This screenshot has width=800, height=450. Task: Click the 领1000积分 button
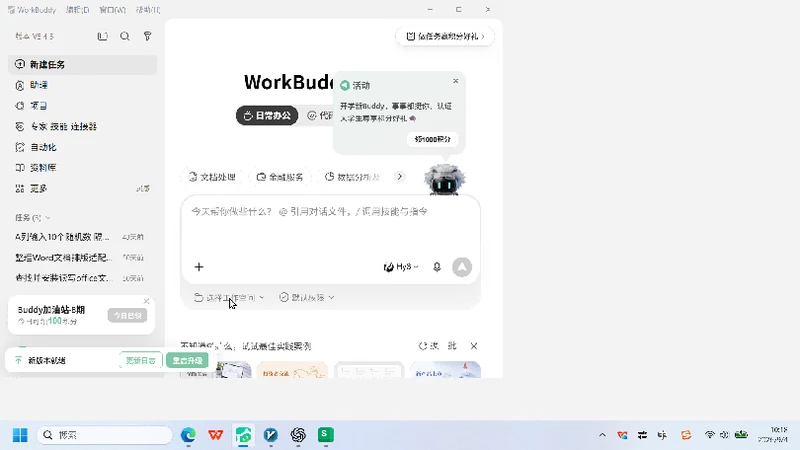tap(433, 139)
